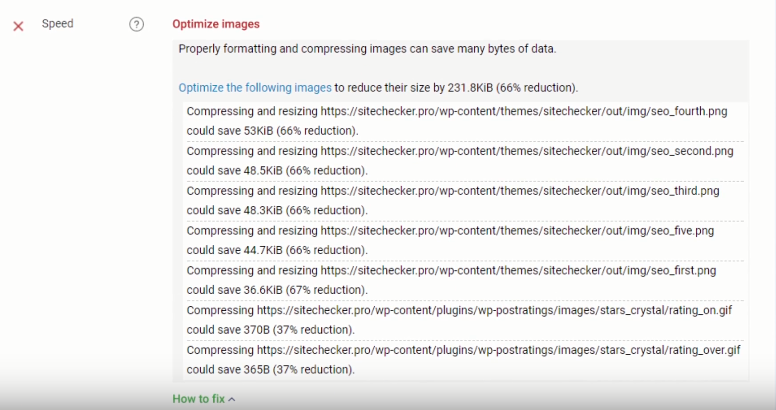This screenshot has height=410, width=776.
Task: Click the red X failed status icon
Action: [18, 26]
